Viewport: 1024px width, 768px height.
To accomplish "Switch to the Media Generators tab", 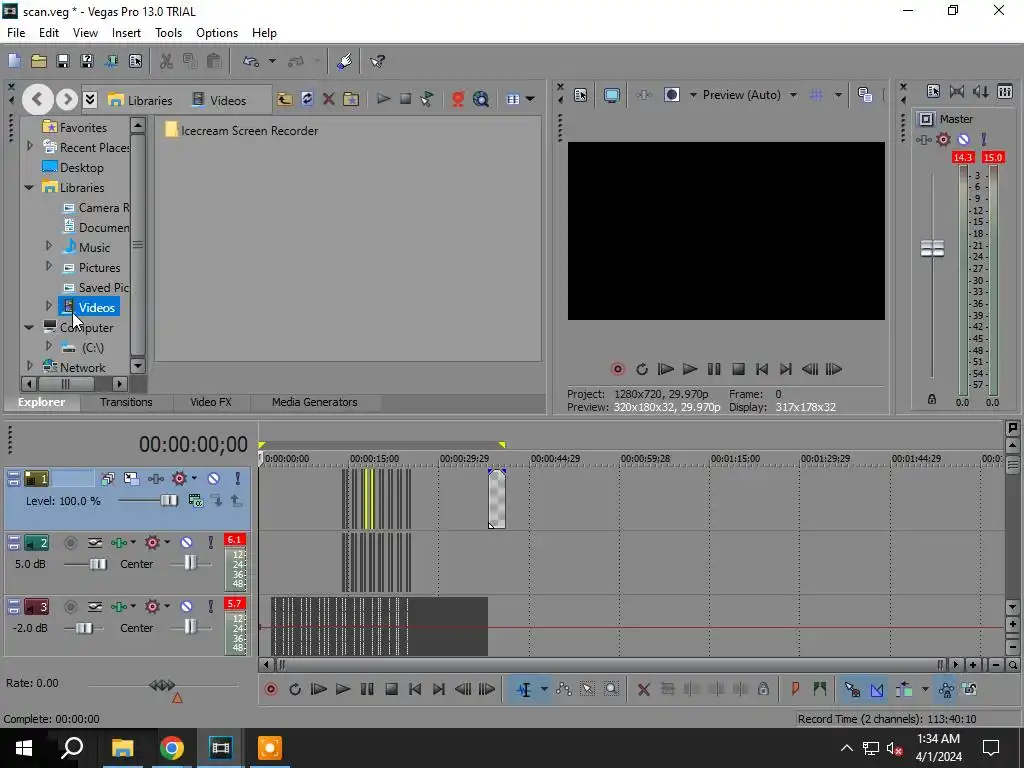I will pos(314,402).
